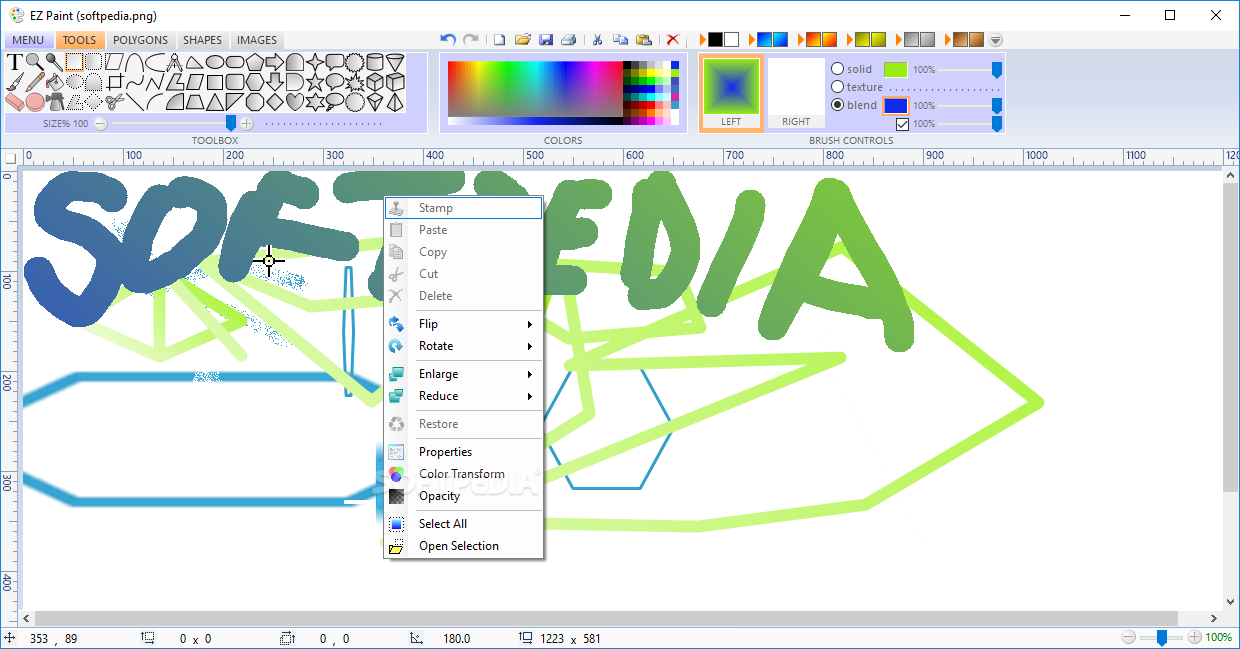This screenshot has height=649, width=1240.
Task: Open the gray gradient preset arrow
Action: click(898, 40)
